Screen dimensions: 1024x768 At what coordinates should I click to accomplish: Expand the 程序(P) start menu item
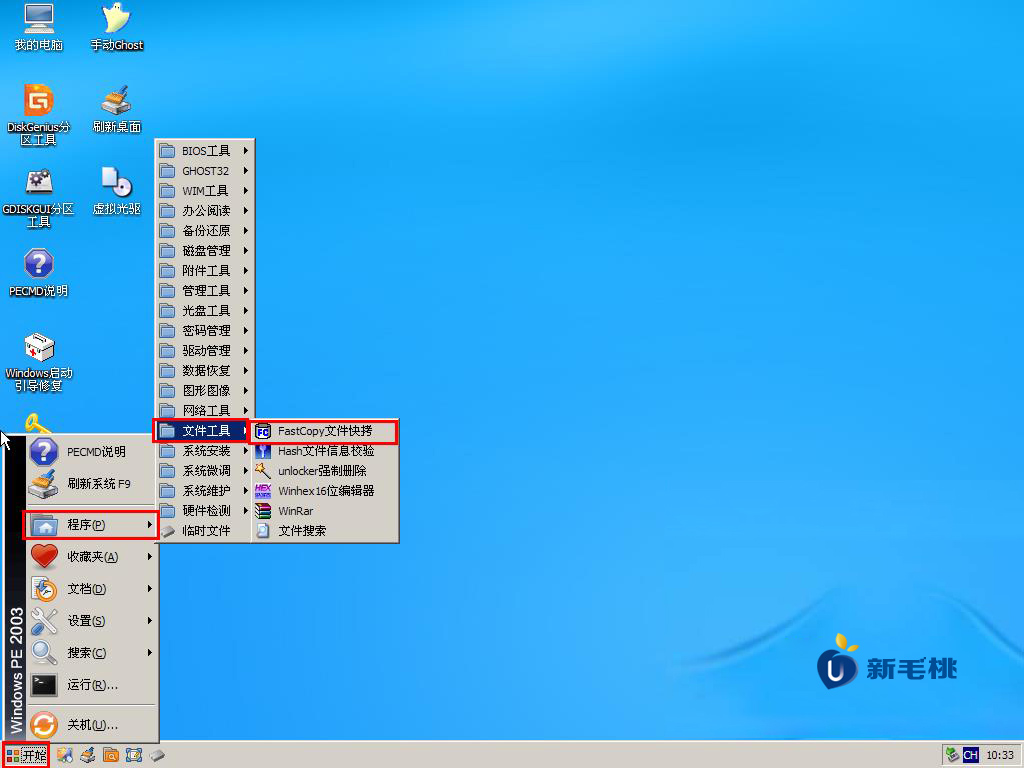pyautogui.click(x=91, y=525)
